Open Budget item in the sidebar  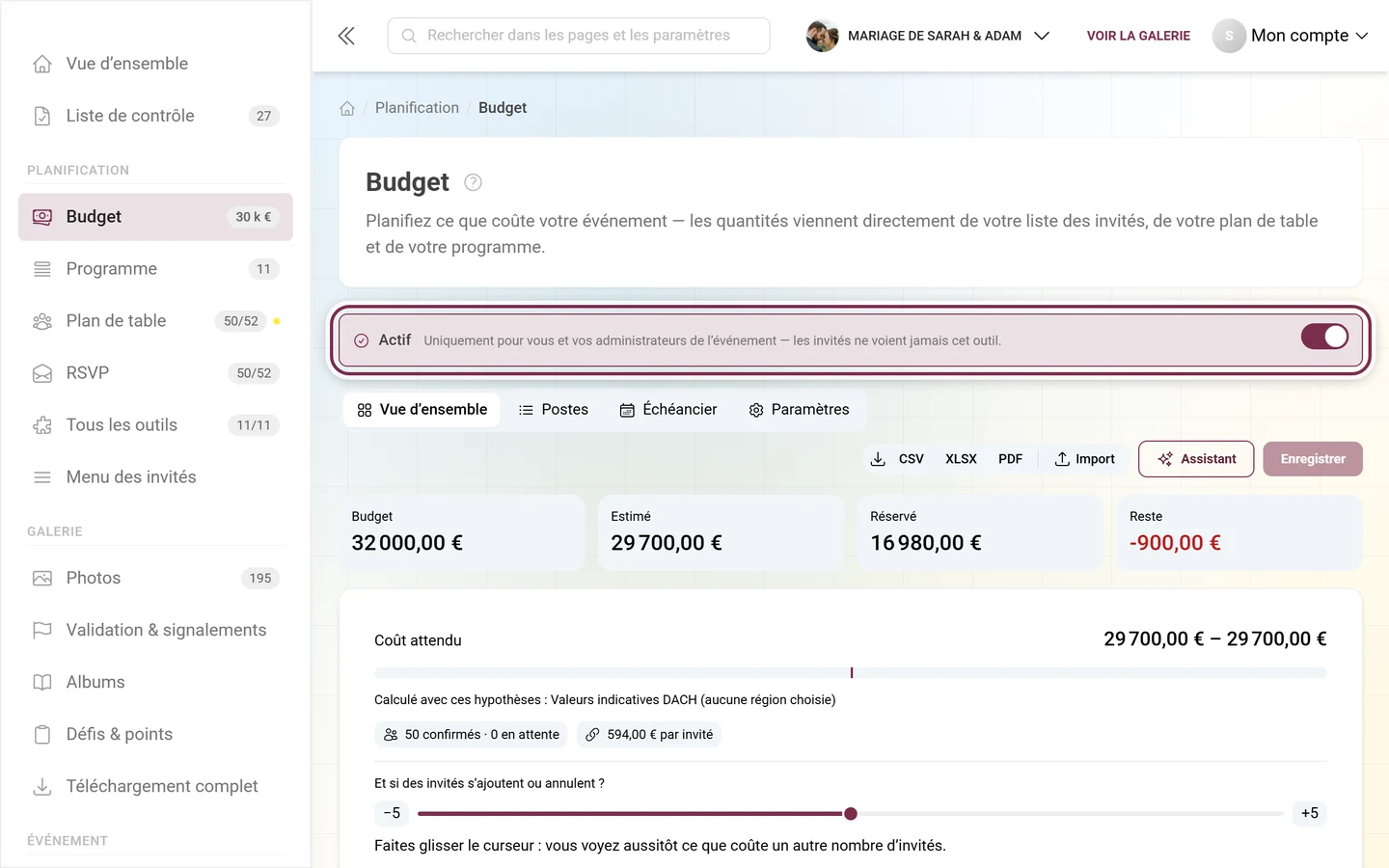point(155,217)
